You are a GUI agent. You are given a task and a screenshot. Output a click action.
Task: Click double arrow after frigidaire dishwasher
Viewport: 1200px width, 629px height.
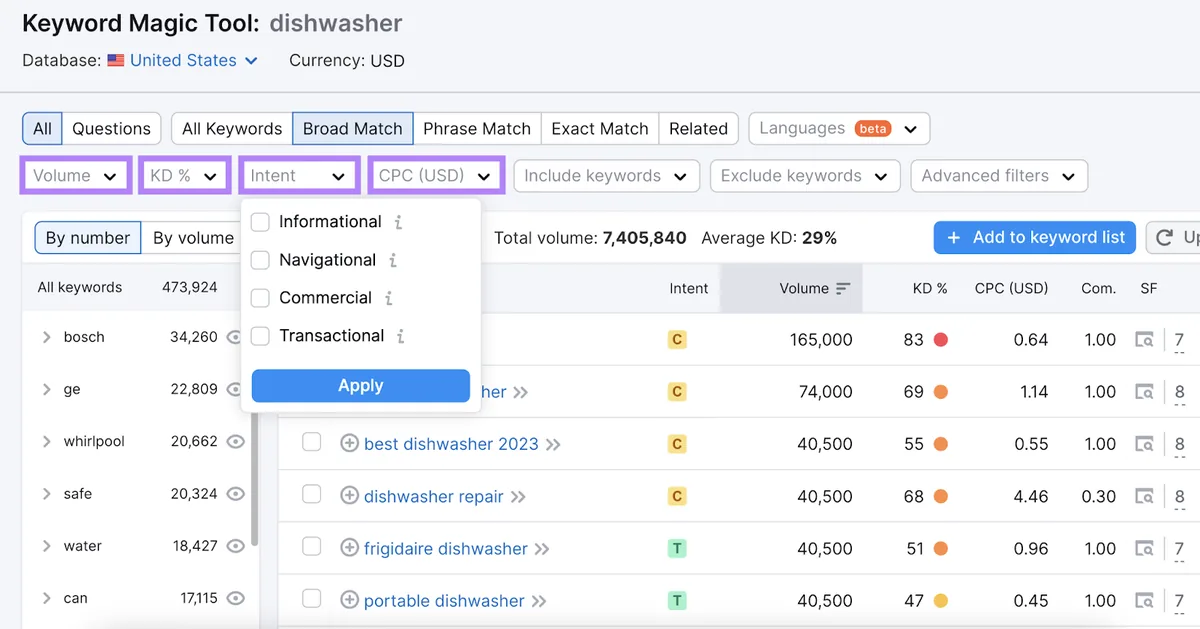pyautogui.click(x=542, y=549)
